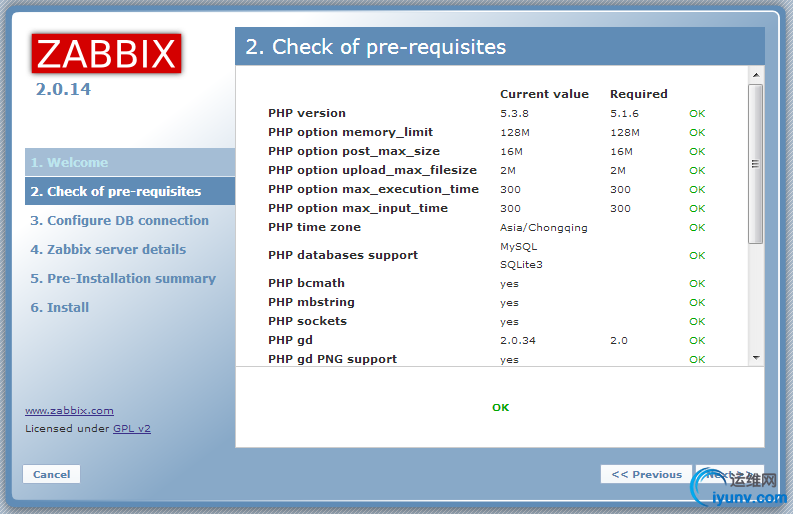This screenshot has width=793, height=514.
Task: Click the 'Licensed under' text
Action: 67,429
